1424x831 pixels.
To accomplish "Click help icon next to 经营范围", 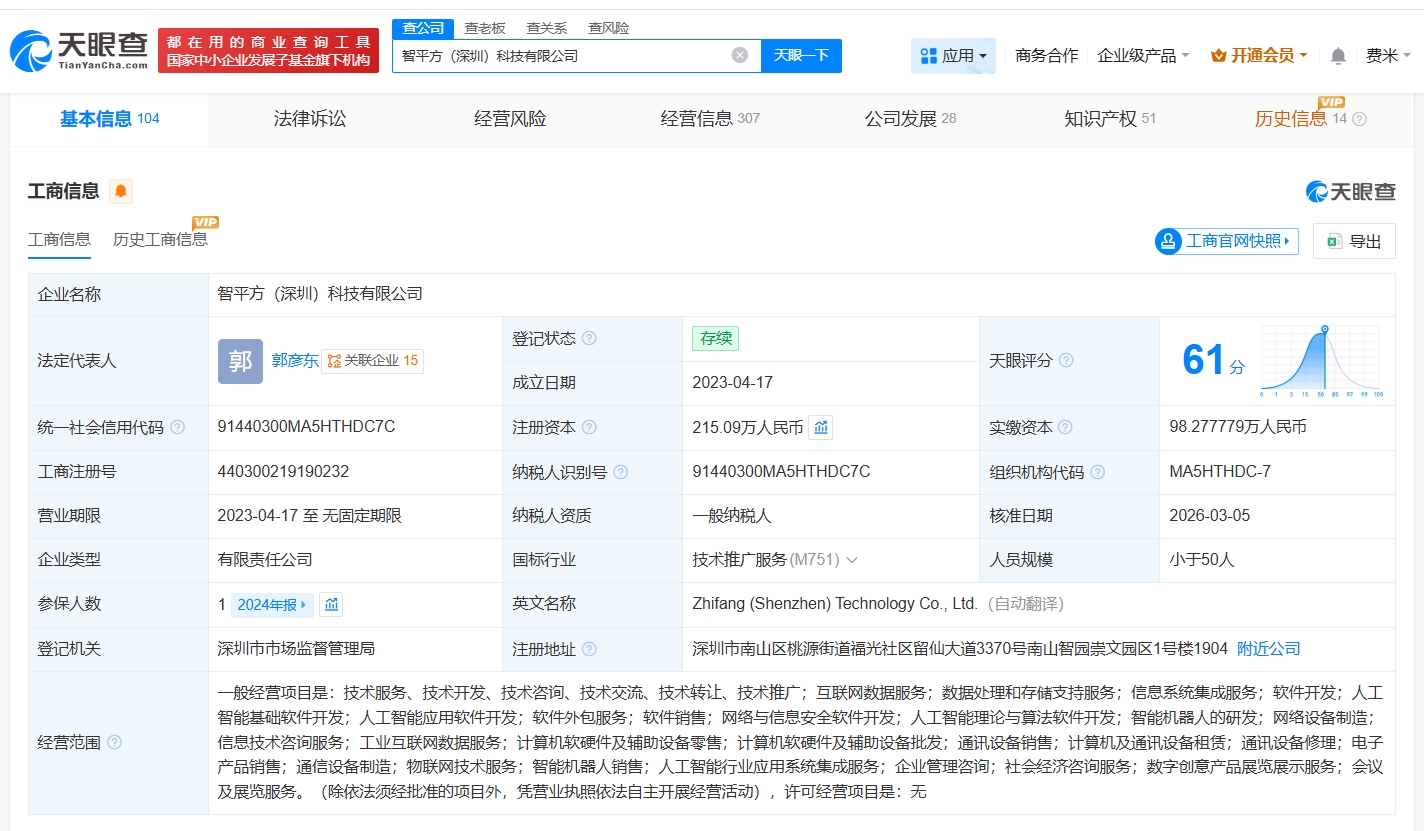I will tap(115, 742).
